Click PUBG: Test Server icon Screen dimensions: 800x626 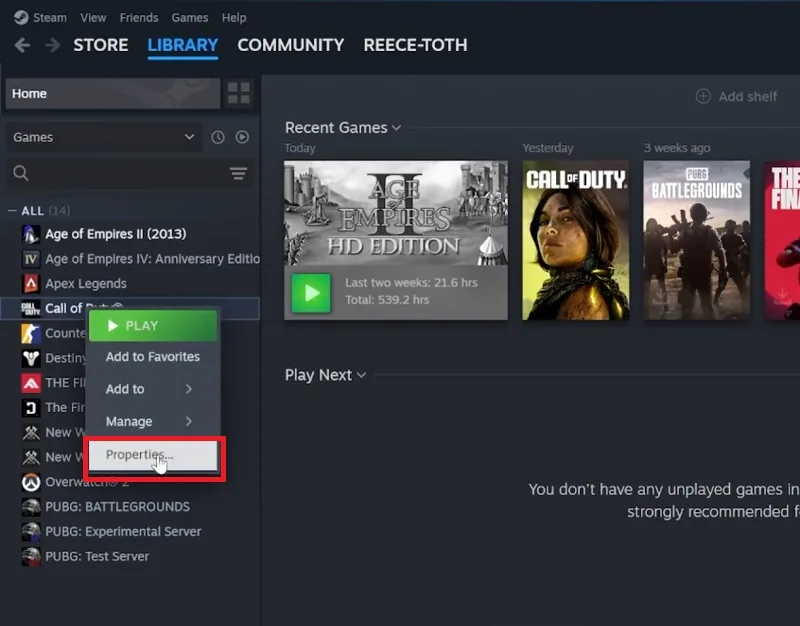point(31,557)
